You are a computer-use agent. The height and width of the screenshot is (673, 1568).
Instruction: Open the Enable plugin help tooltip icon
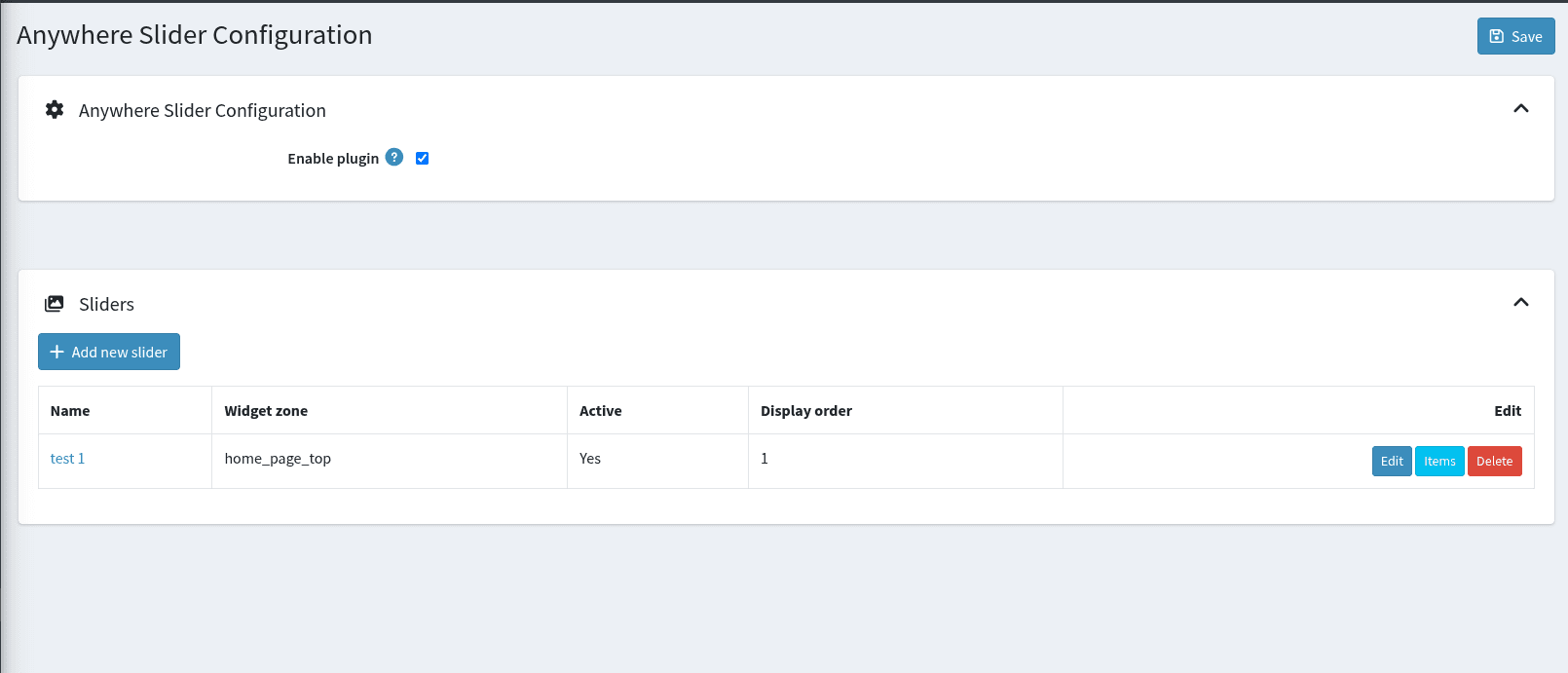coord(394,157)
